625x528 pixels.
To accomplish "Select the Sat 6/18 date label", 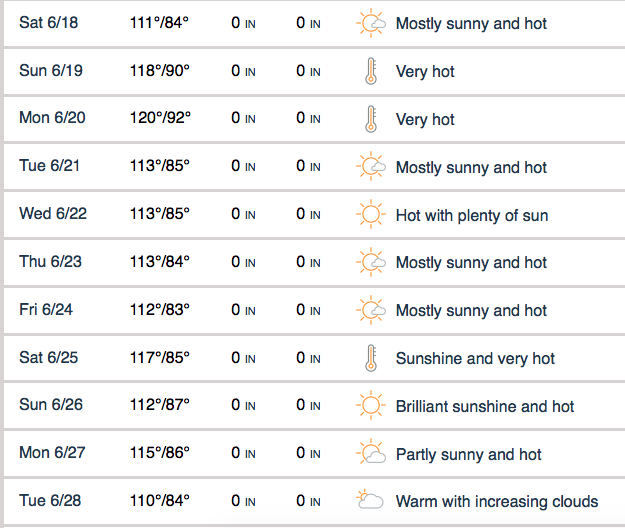I will click(46, 23).
